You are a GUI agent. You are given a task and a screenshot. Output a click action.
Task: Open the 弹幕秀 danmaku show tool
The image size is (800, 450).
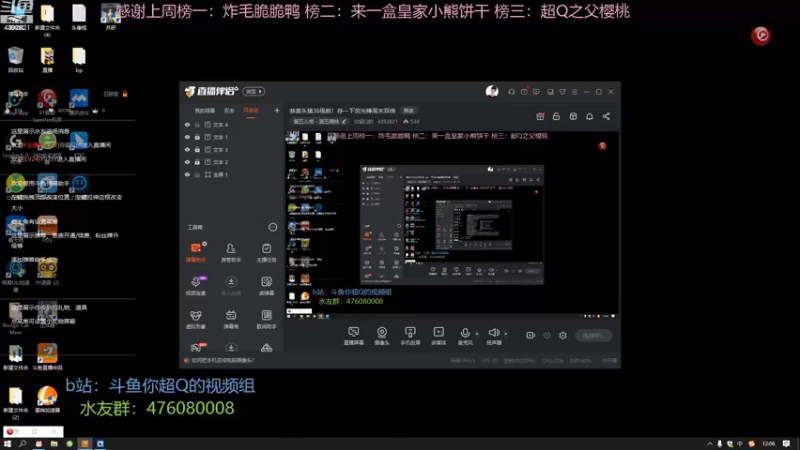click(x=231, y=319)
